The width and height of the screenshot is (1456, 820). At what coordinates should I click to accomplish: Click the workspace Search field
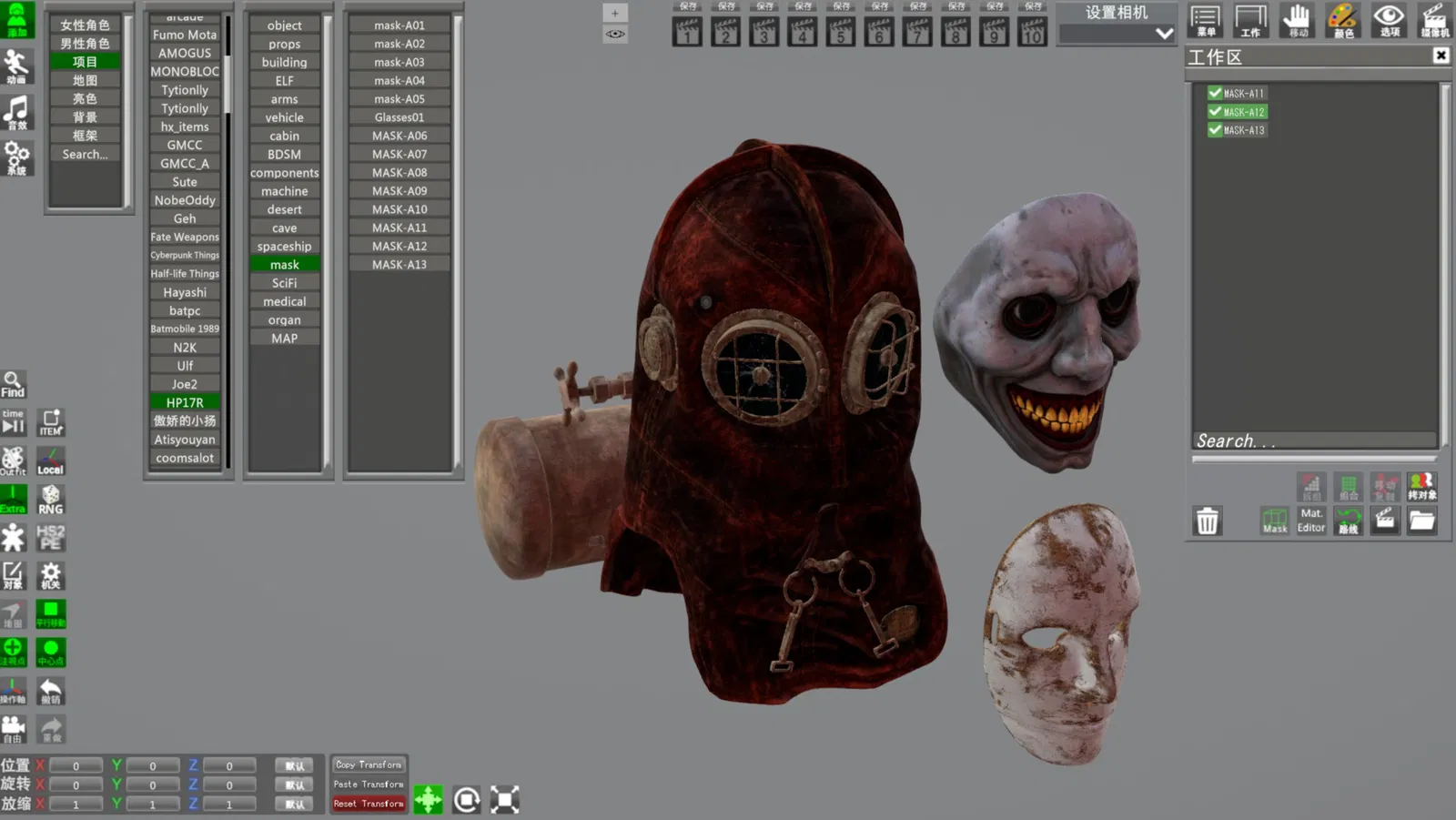[x=1315, y=441]
